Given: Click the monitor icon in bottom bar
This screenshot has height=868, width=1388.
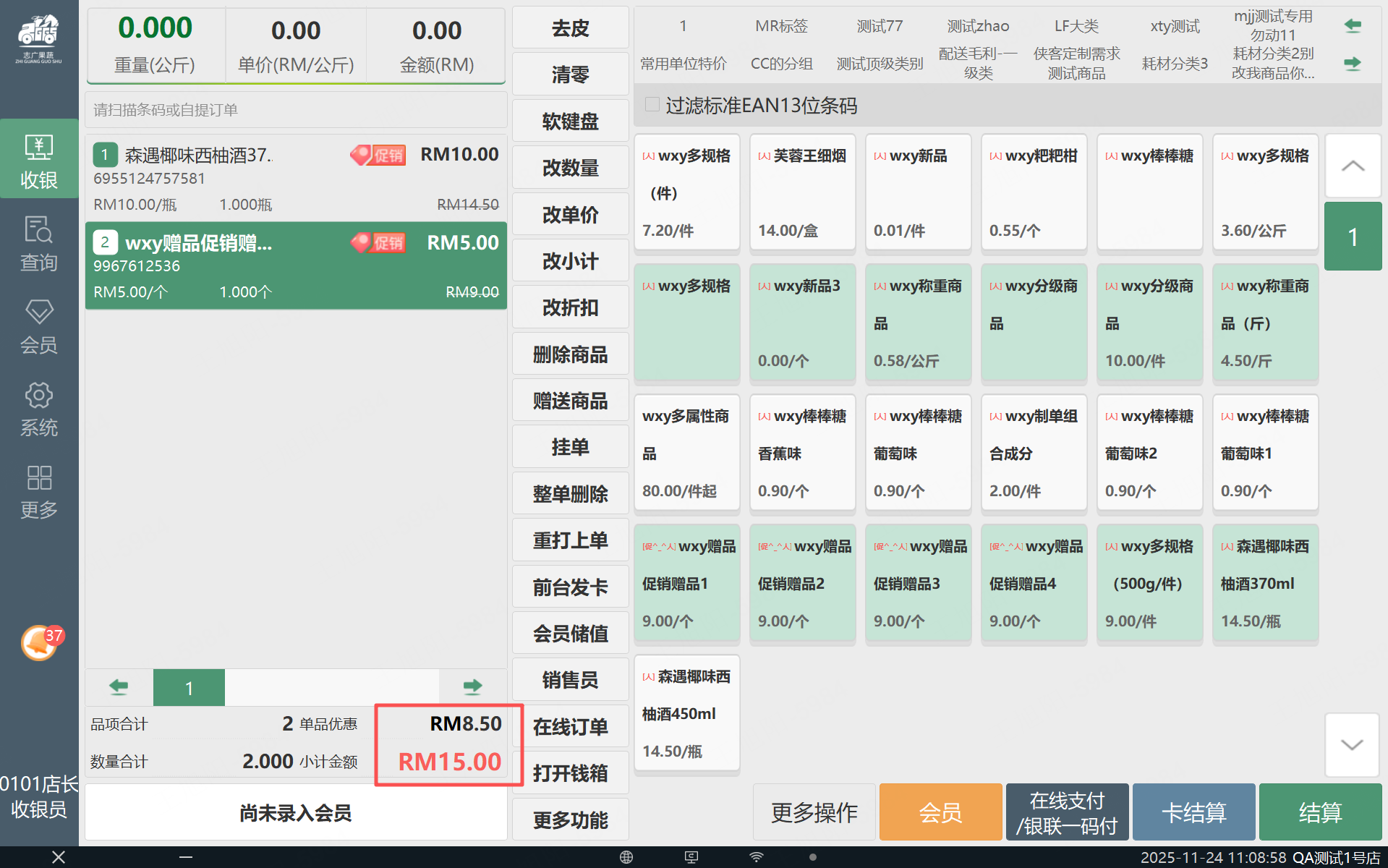Looking at the screenshot, I should 691,857.
